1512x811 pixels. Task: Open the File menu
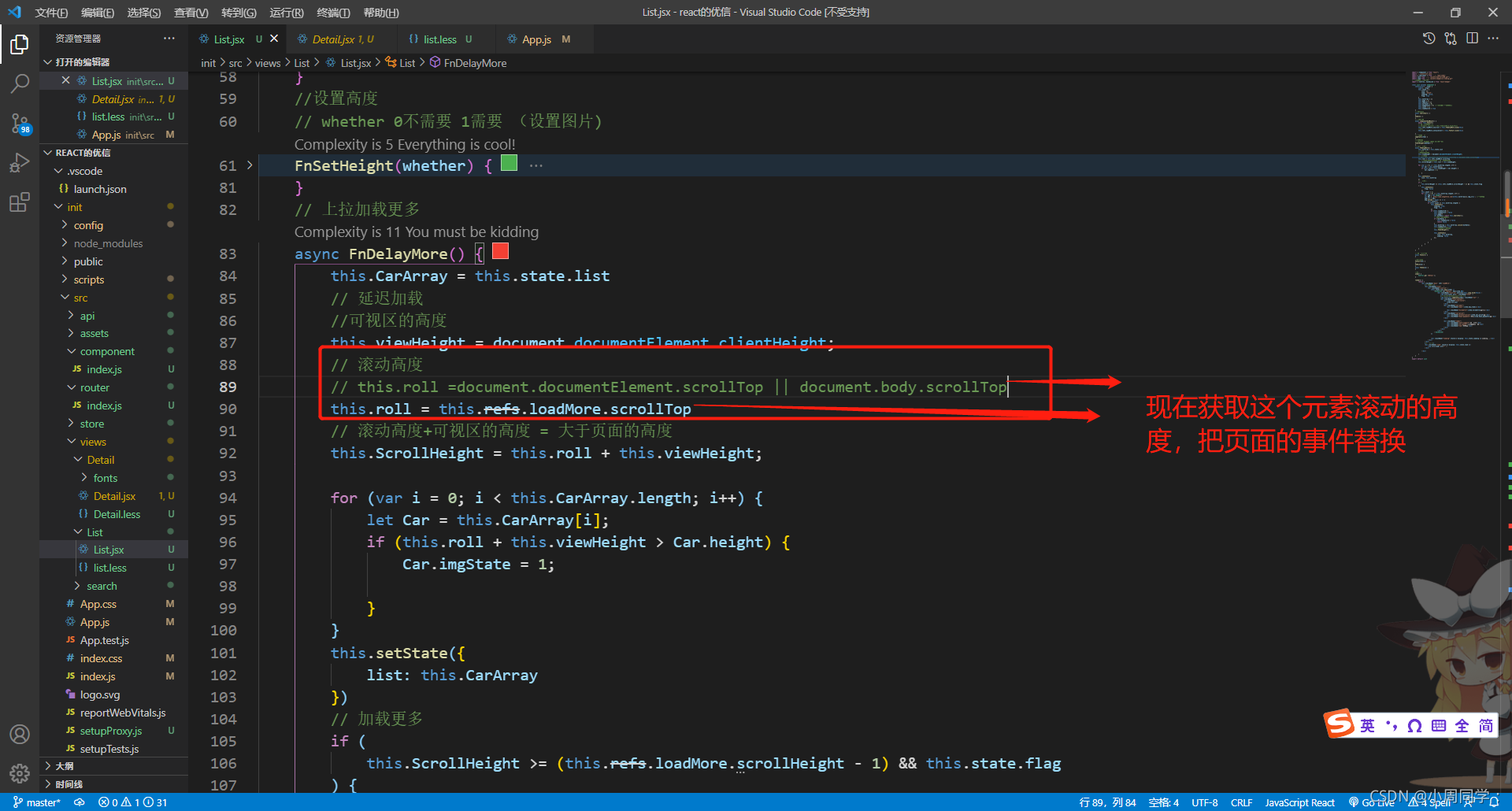click(x=51, y=13)
